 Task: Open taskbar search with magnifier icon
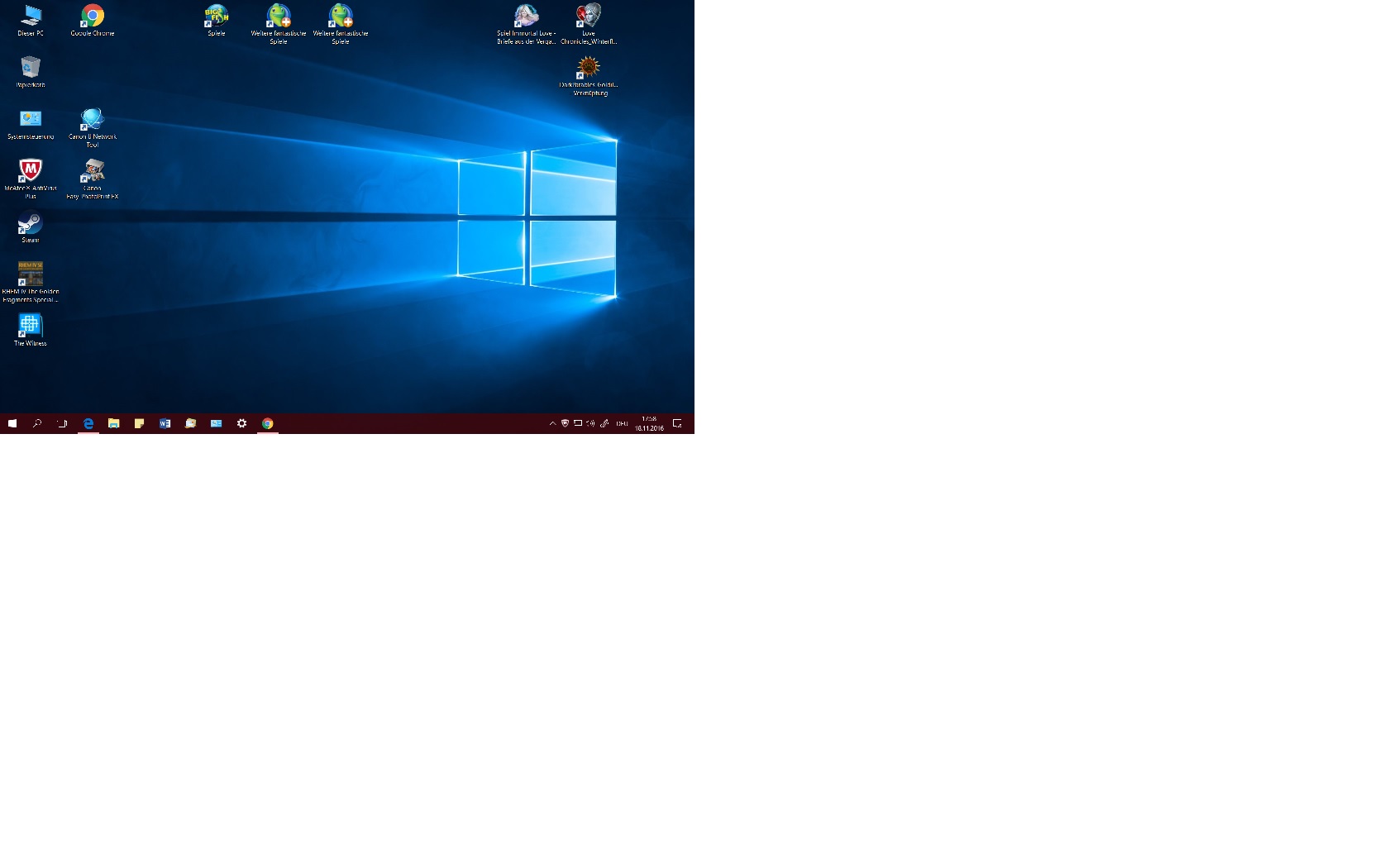click(x=37, y=423)
